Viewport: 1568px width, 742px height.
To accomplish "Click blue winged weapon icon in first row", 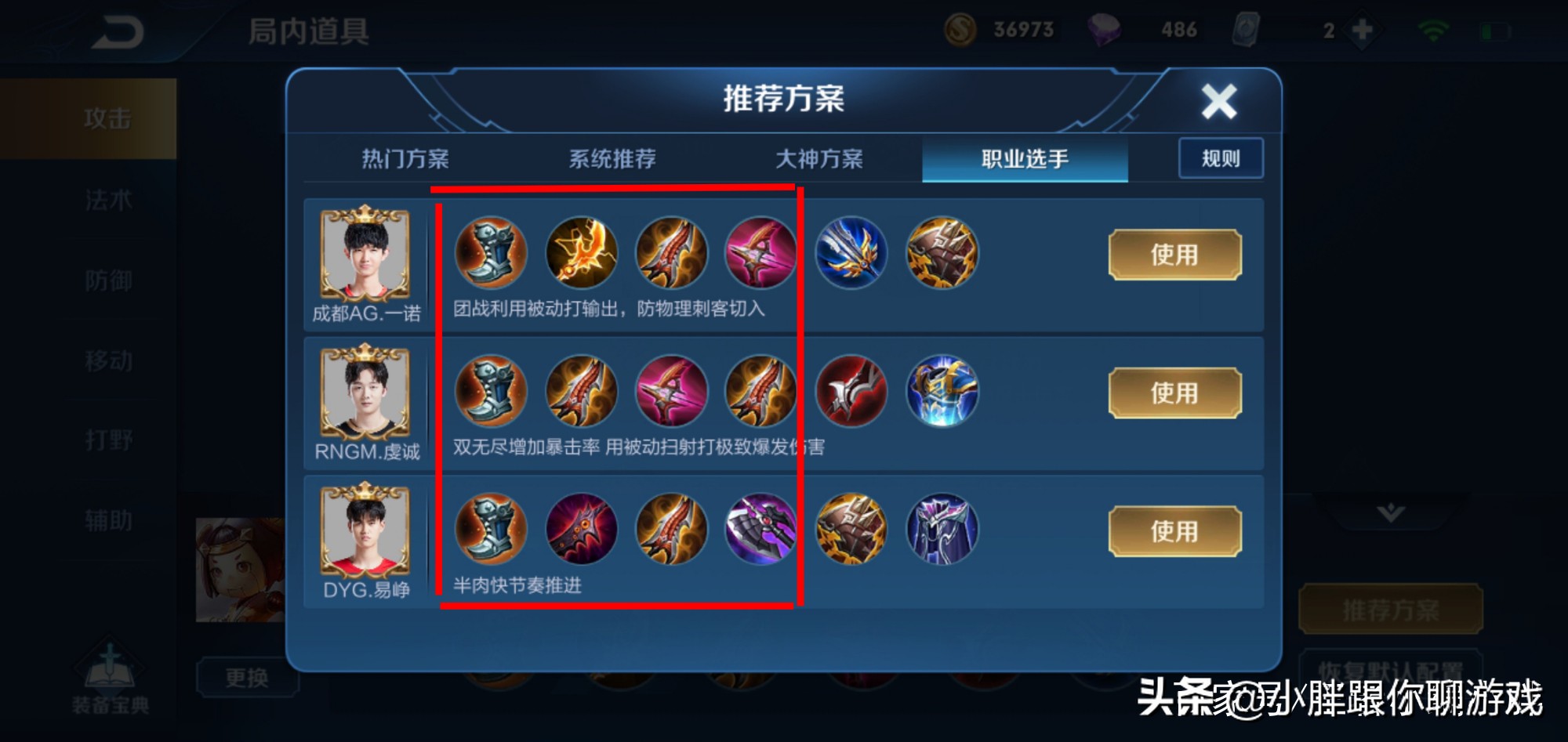I will [x=851, y=252].
